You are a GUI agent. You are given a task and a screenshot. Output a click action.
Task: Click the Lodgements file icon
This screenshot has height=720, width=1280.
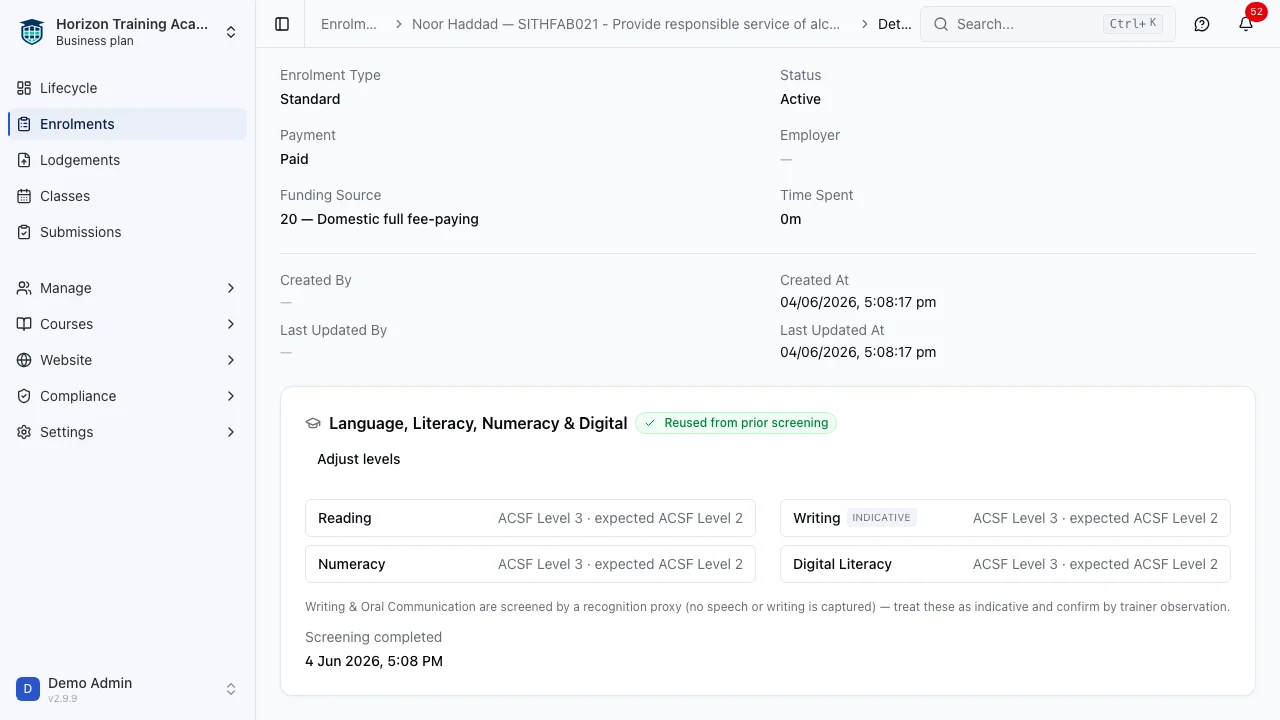24,160
